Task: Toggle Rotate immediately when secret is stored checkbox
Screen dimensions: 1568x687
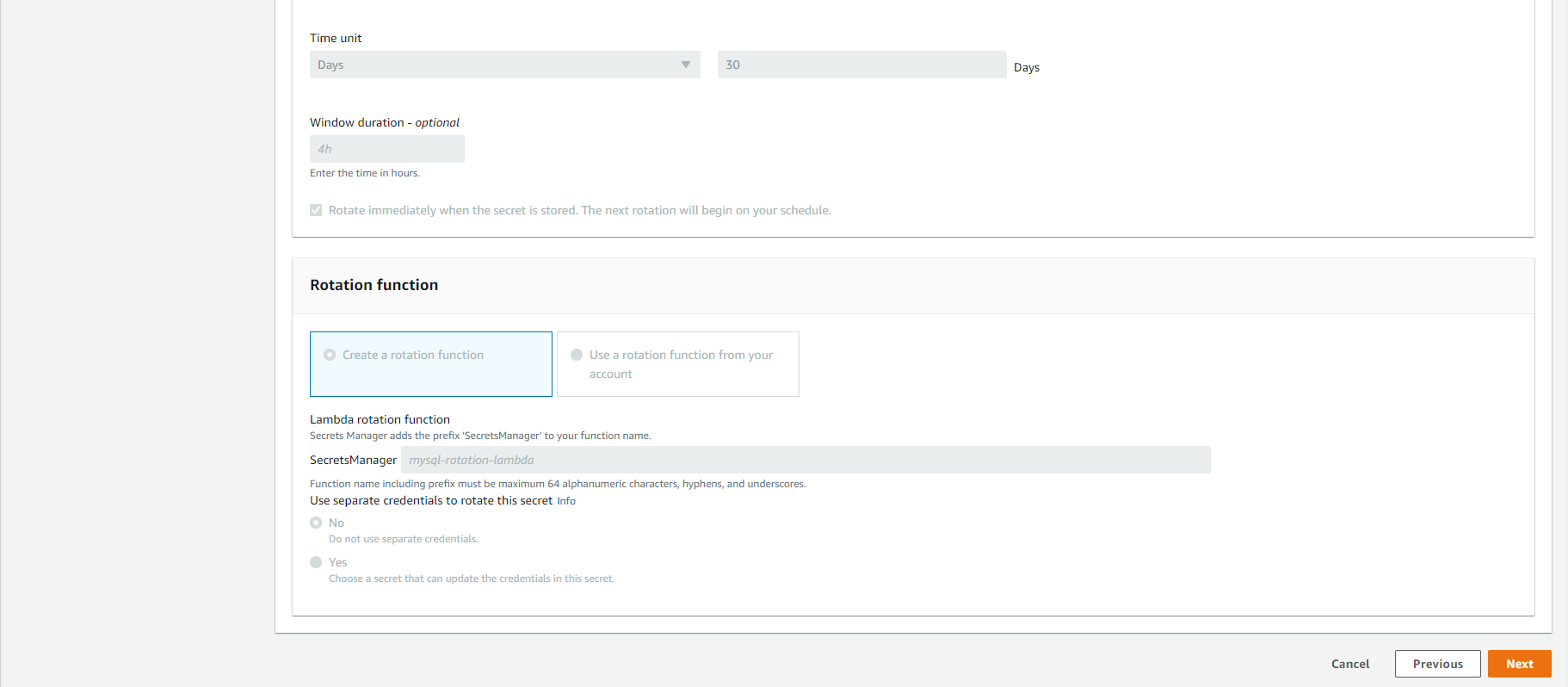Action: point(316,210)
